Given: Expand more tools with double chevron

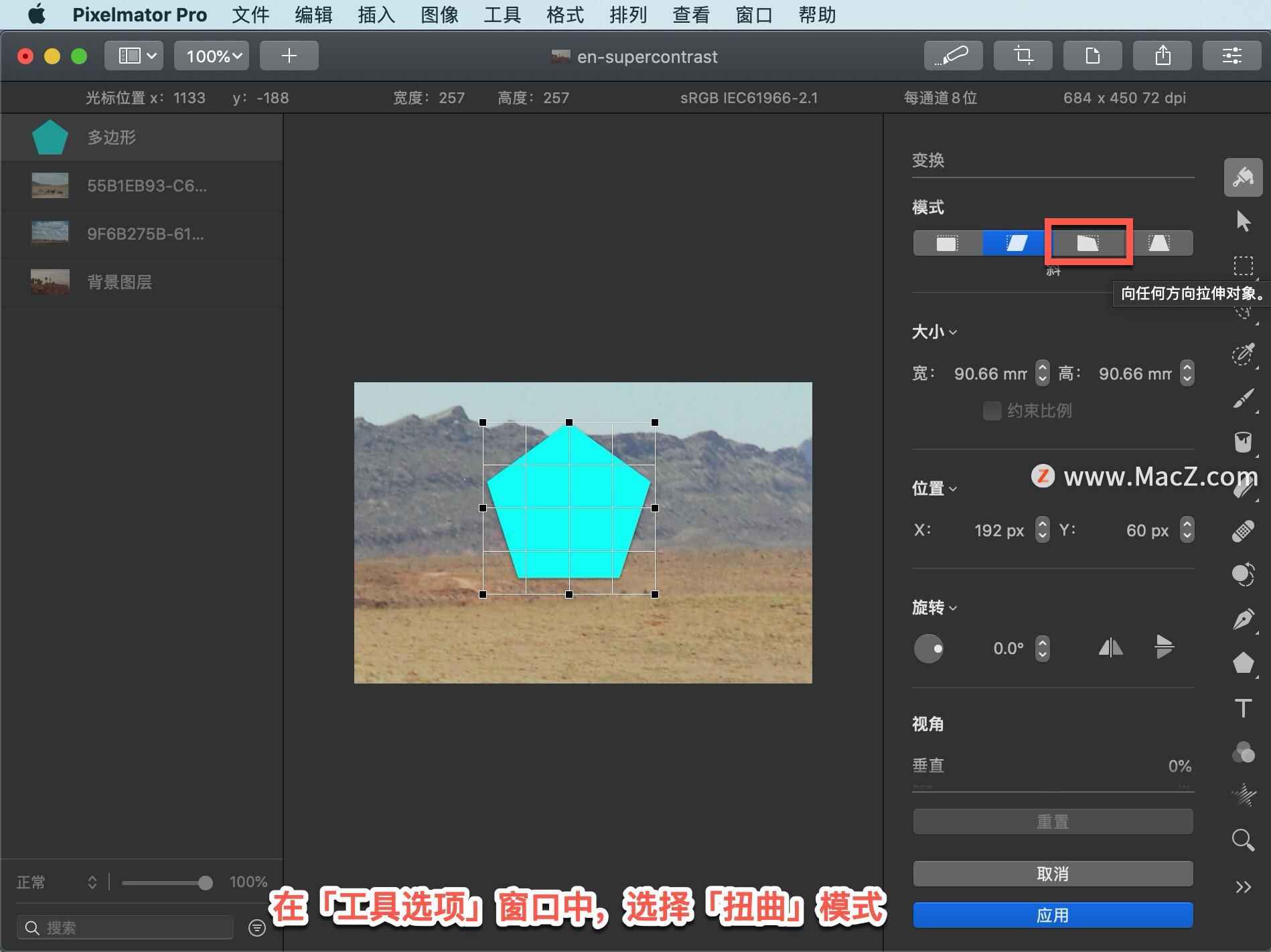Looking at the screenshot, I should 1243,887.
